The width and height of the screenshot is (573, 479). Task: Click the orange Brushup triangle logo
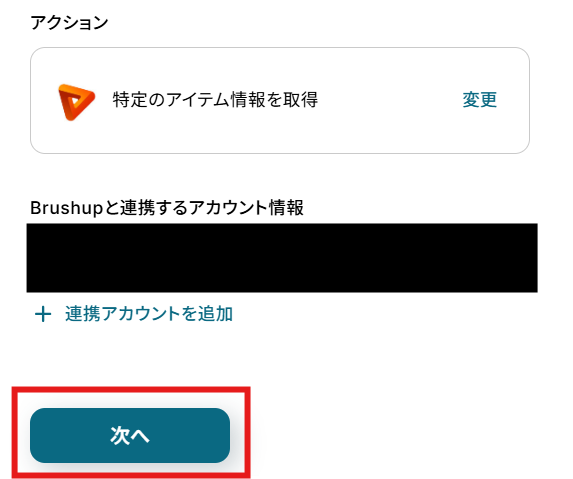(76, 102)
